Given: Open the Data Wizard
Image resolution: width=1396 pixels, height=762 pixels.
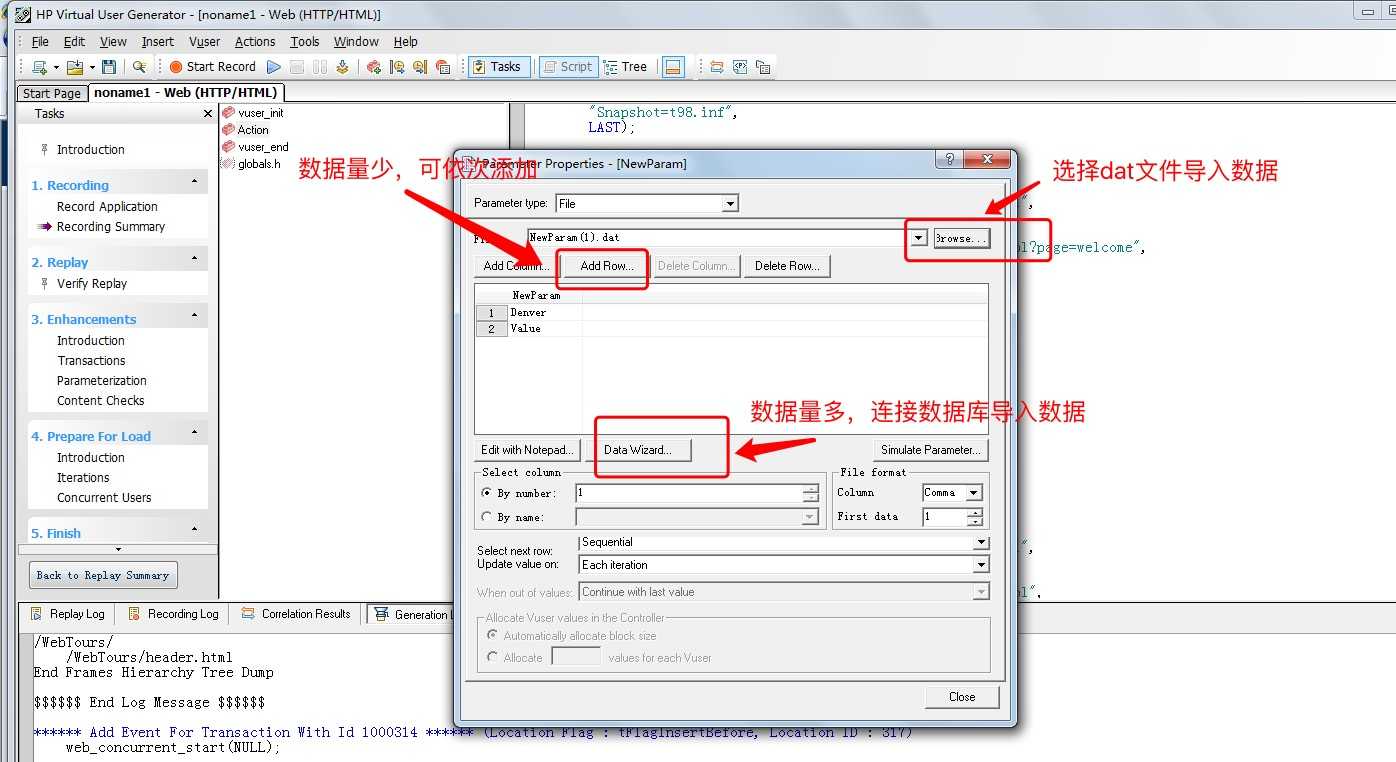Looking at the screenshot, I should pyautogui.click(x=637, y=450).
